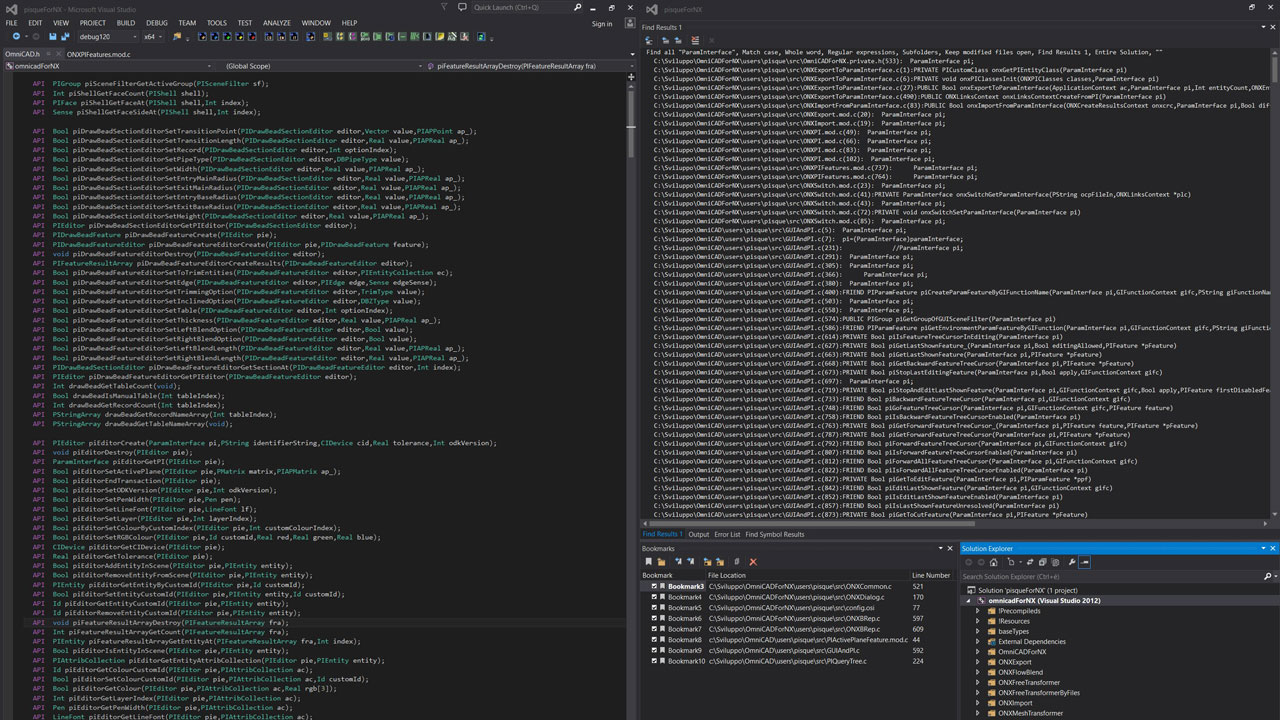Click the Sign in link
1280x720 pixels.
pyautogui.click(x=602, y=23)
